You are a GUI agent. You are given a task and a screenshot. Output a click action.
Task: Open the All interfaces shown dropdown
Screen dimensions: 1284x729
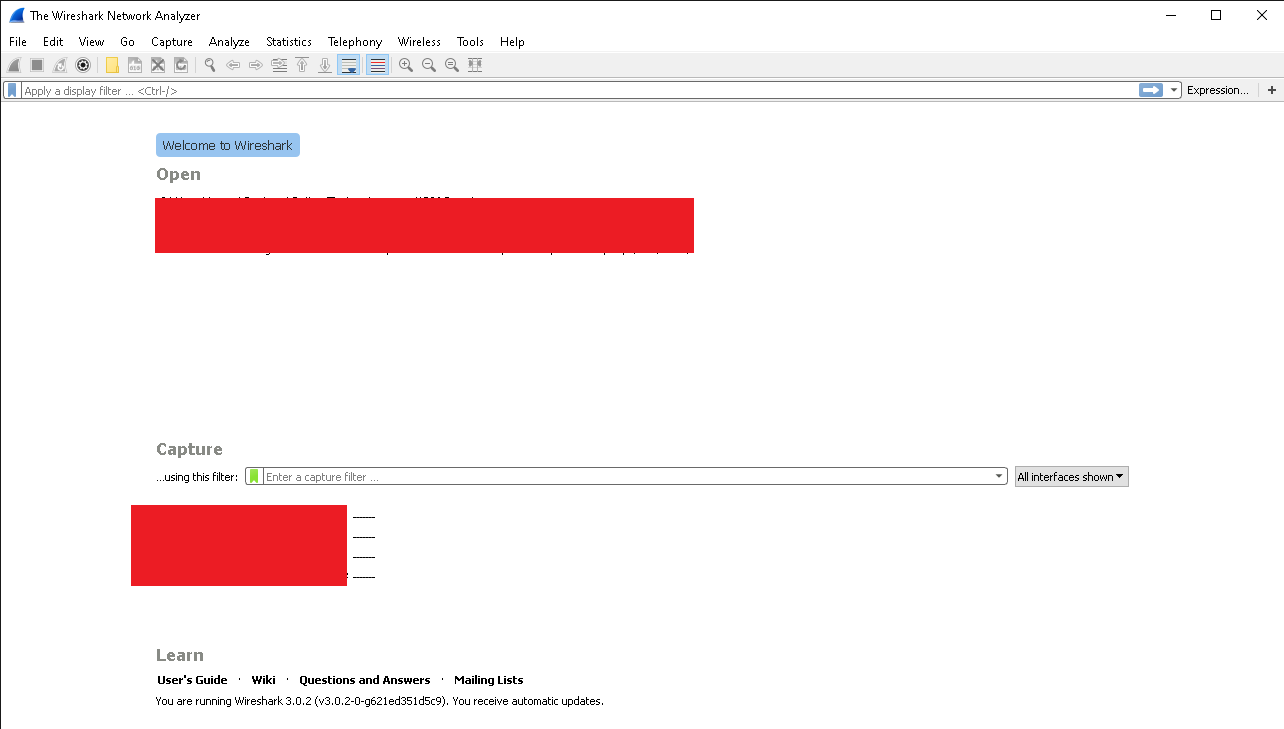(x=1071, y=477)
